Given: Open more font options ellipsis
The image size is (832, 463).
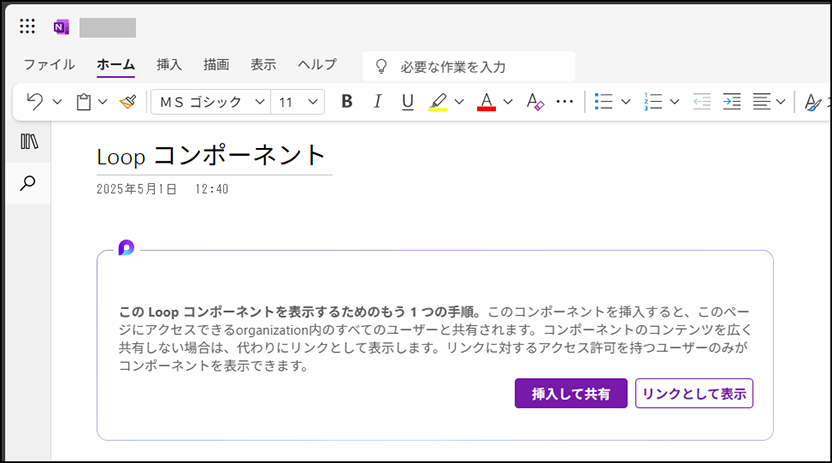Looking at the screenshot, I should (565, 101).
